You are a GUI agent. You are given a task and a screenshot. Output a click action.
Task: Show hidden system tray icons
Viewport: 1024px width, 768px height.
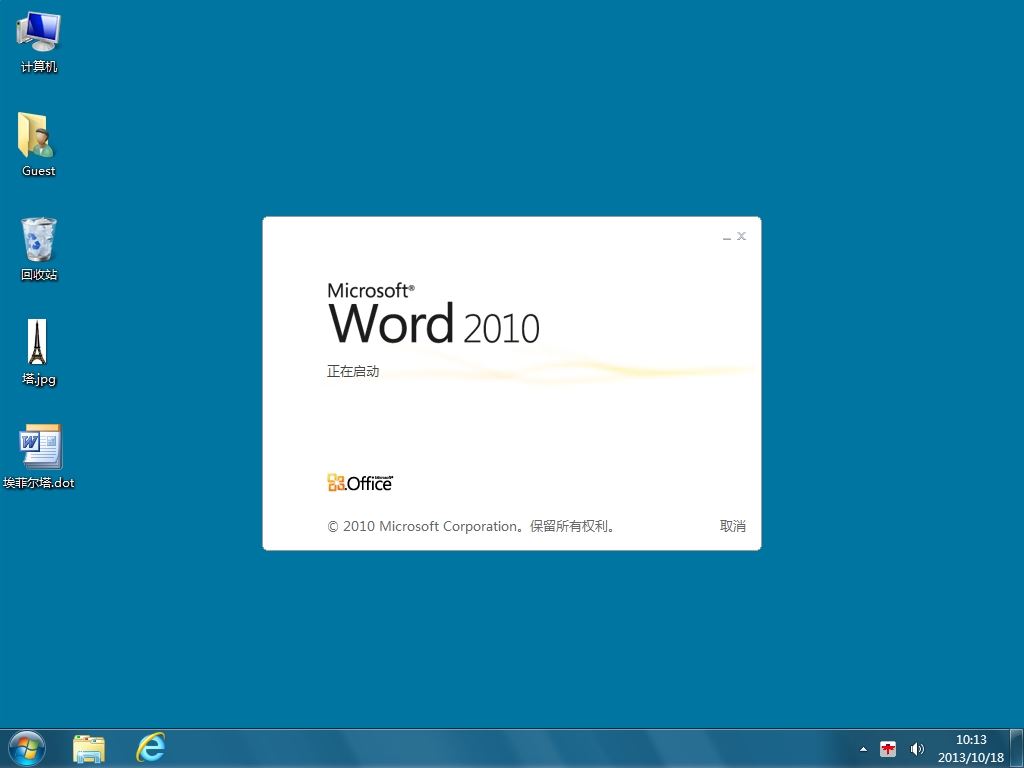pyautogui.click(x=863, y=749)
